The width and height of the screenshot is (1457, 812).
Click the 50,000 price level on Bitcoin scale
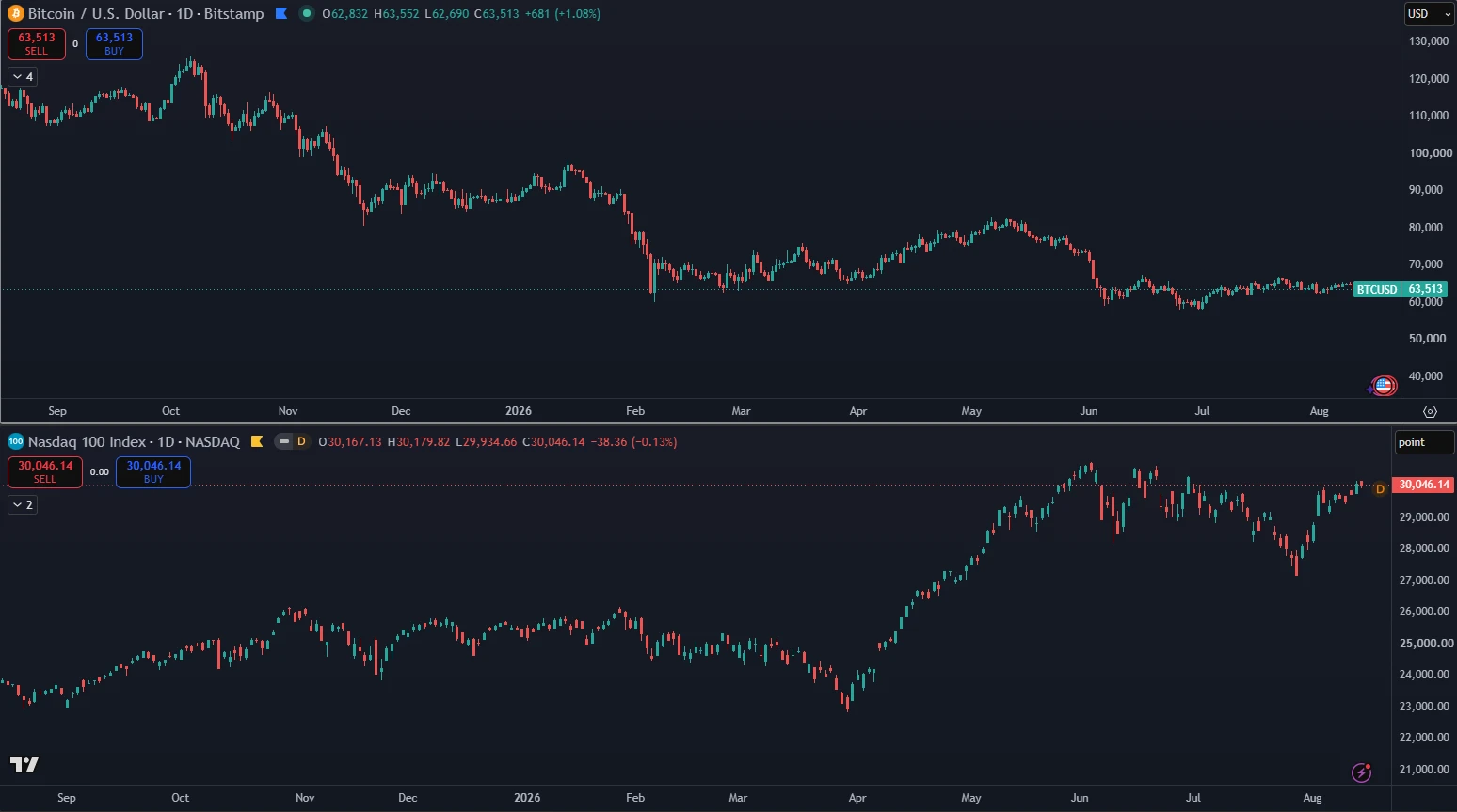pos(1427,339)
